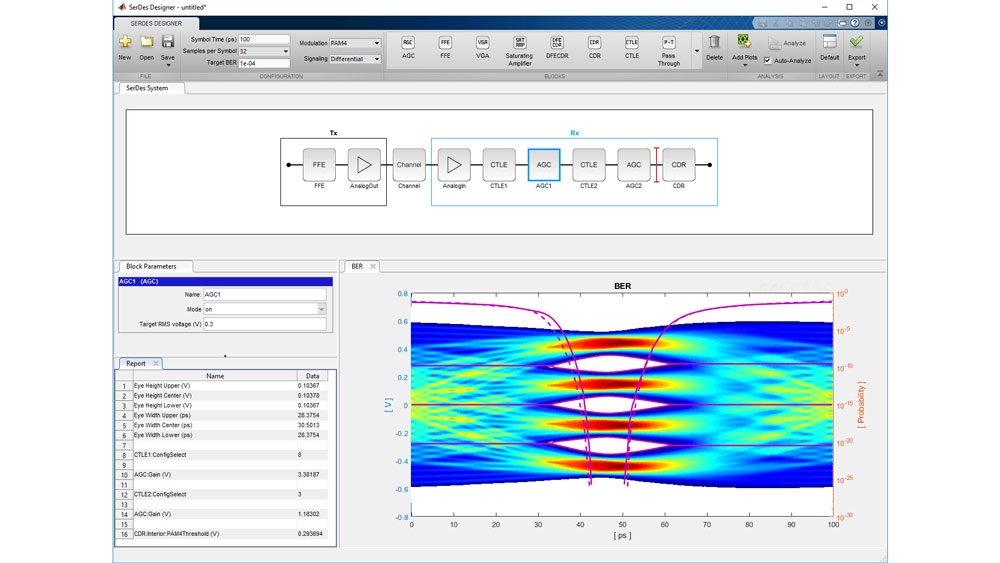Viewport: 1000px width, 563px height.
Task: Click the Delete block icon
Action: coord(714,48)
